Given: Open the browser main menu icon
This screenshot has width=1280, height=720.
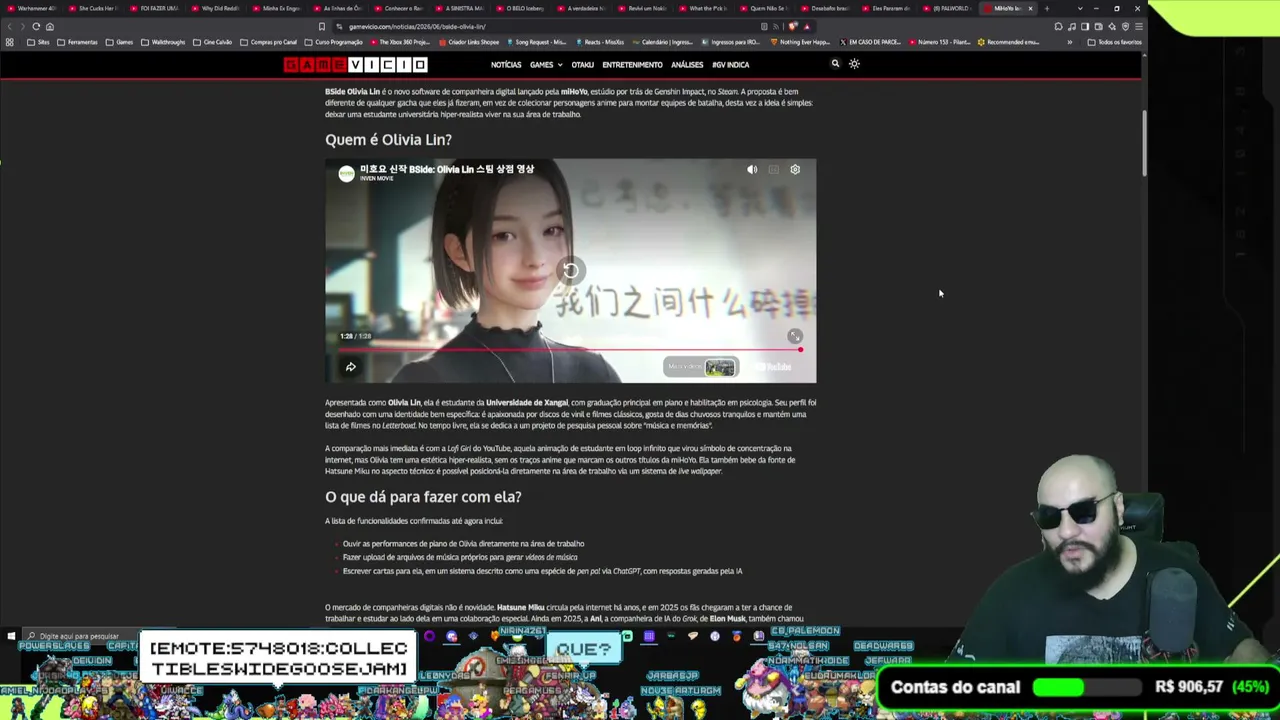Looking at the screenshot, I should (1138, 26).
